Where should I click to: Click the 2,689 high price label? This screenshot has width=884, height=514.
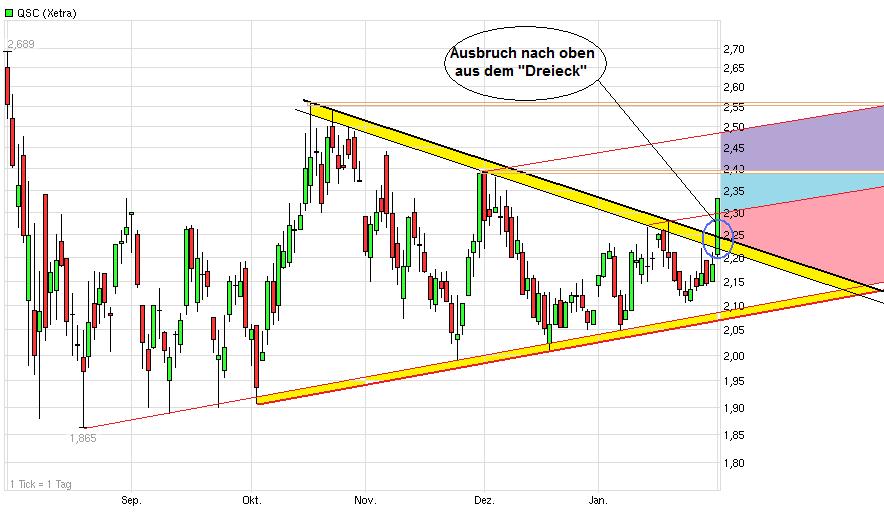21,44
